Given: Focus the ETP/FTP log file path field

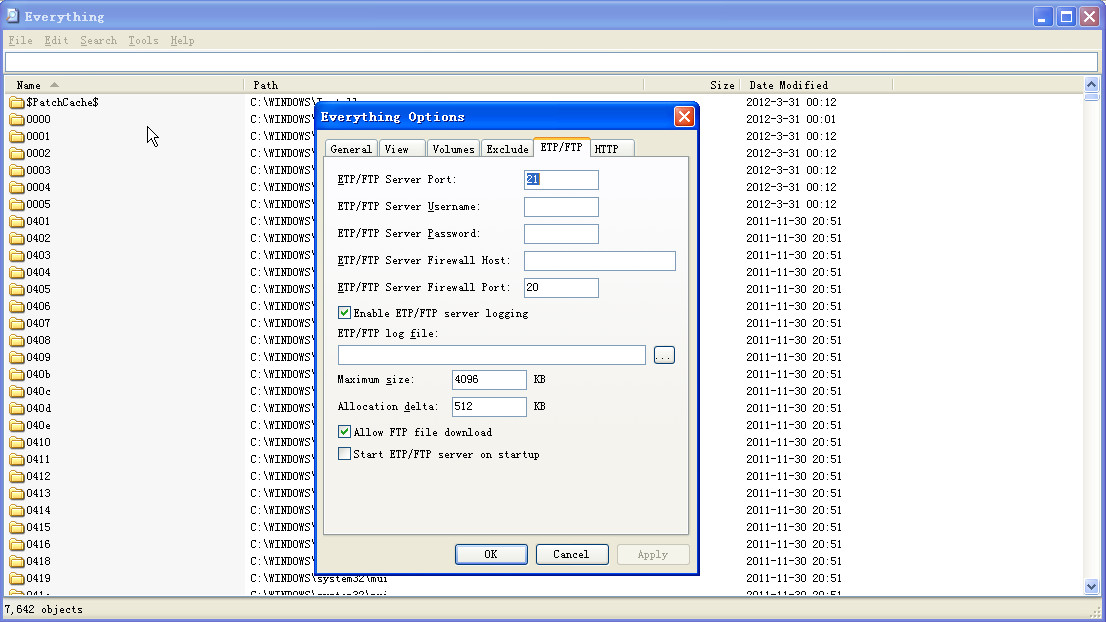Looking at the screenshot, I should pos(492,355).
